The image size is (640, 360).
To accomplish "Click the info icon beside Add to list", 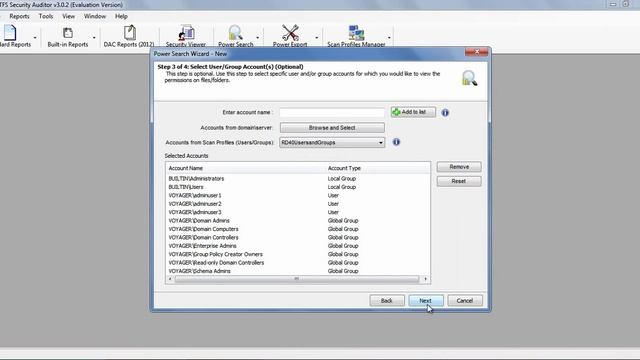I will (445, 112).
